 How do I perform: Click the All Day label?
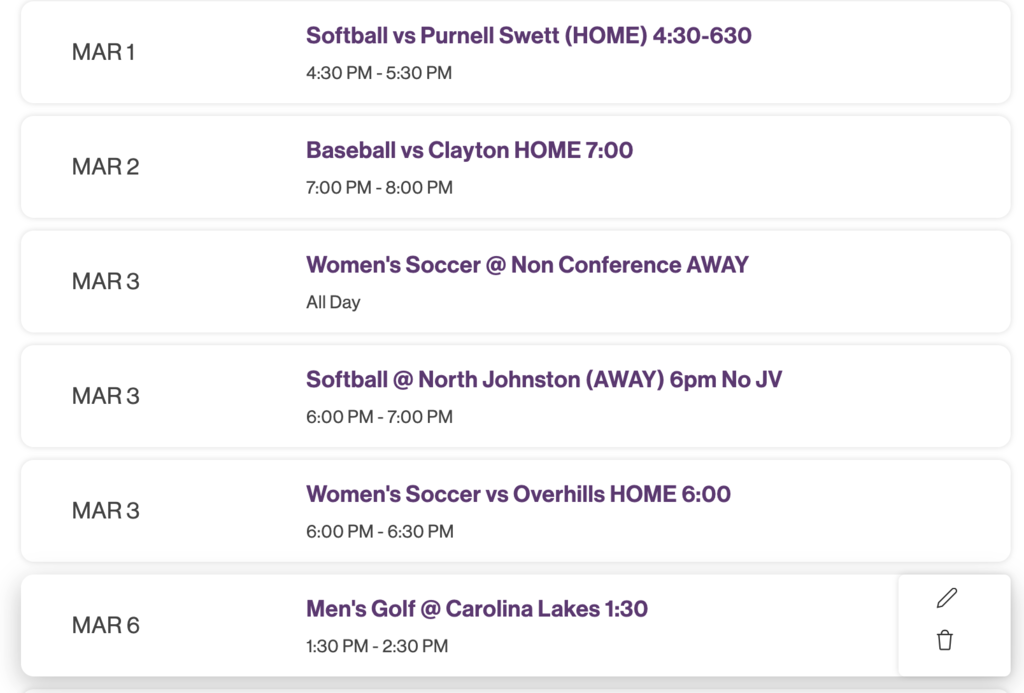(333, 301)
